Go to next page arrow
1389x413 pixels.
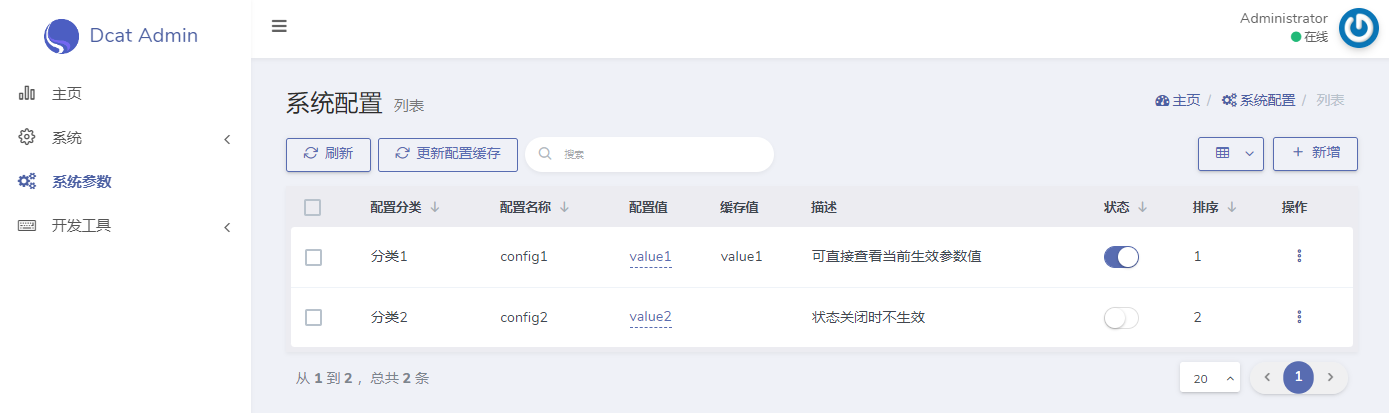tap(1330, 377)
